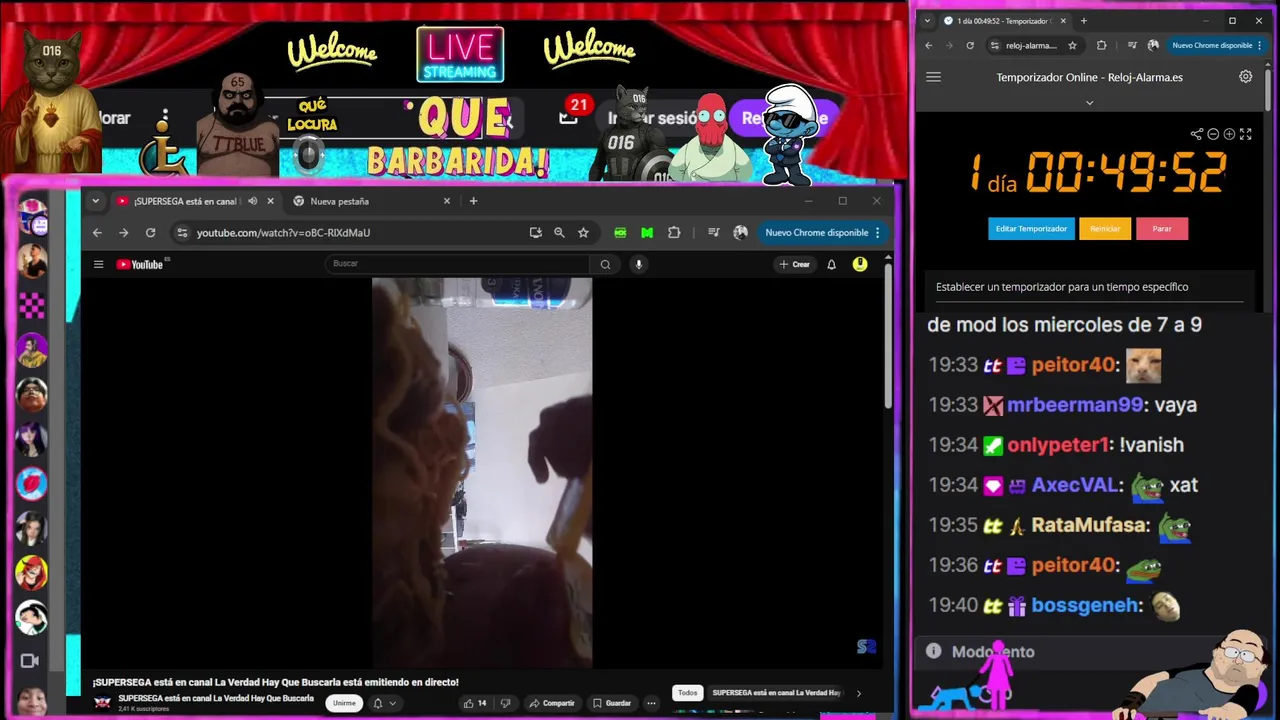
Task: Select SUPERSEGA está en canal filter chip
Action: [776, 692]
